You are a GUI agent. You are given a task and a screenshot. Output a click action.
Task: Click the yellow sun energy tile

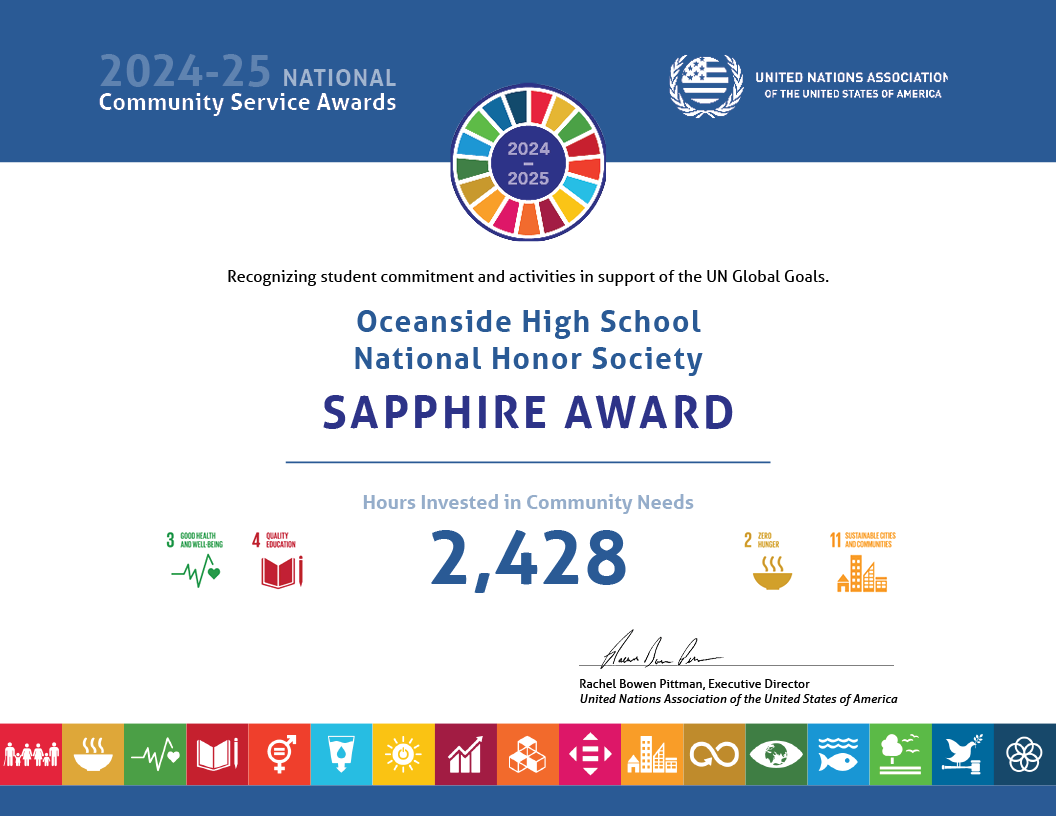click(x=403, y=754)
